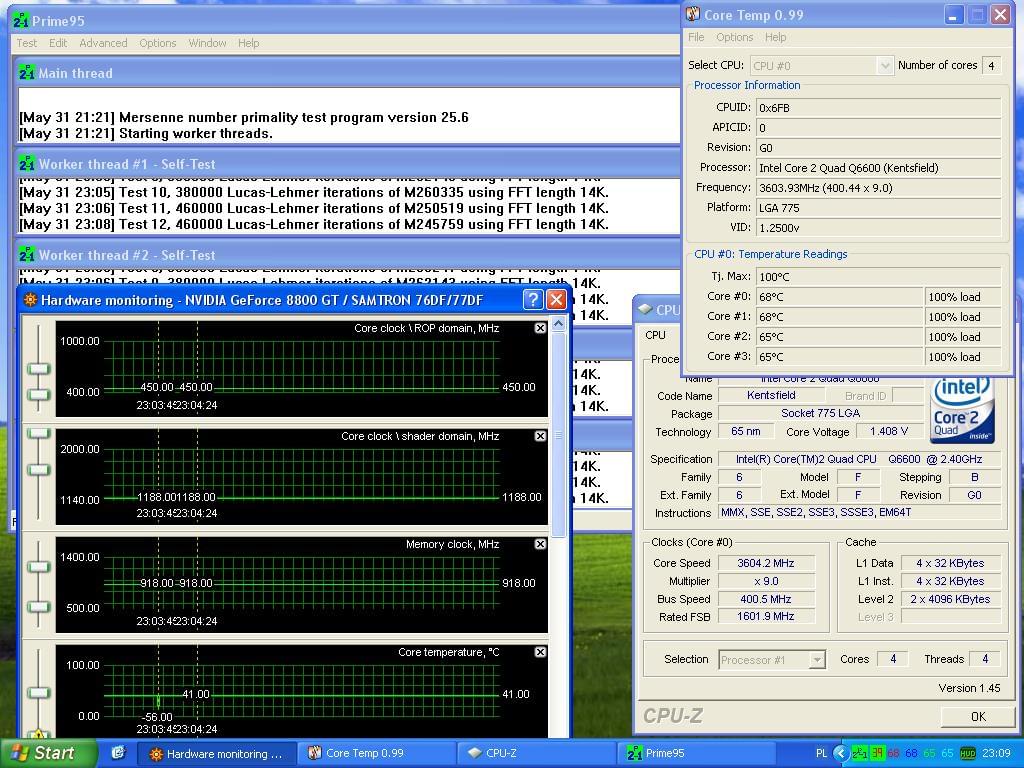This screenshot has height=768, width=1024.
Task: Hide the Memory clock graph panel
Action: [541, 544]
